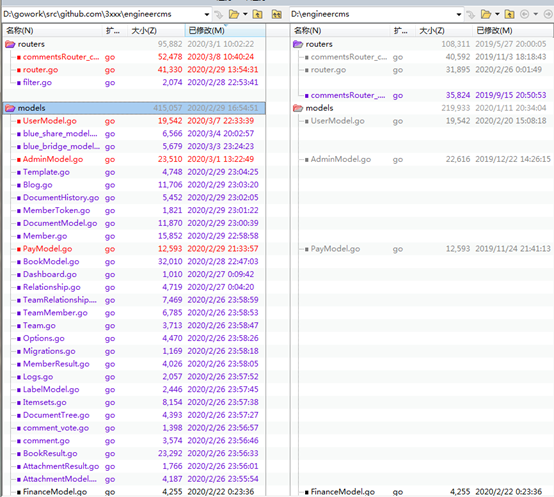Click the right pane back navigation icon
The image size is (554, 497).
click(x=525, y=14)
